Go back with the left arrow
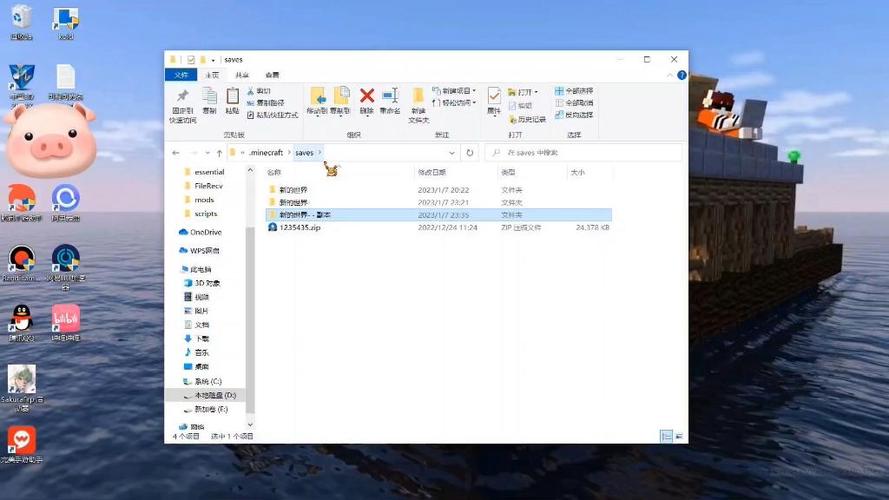Screen dimensions: 889x500 [176, 153]
